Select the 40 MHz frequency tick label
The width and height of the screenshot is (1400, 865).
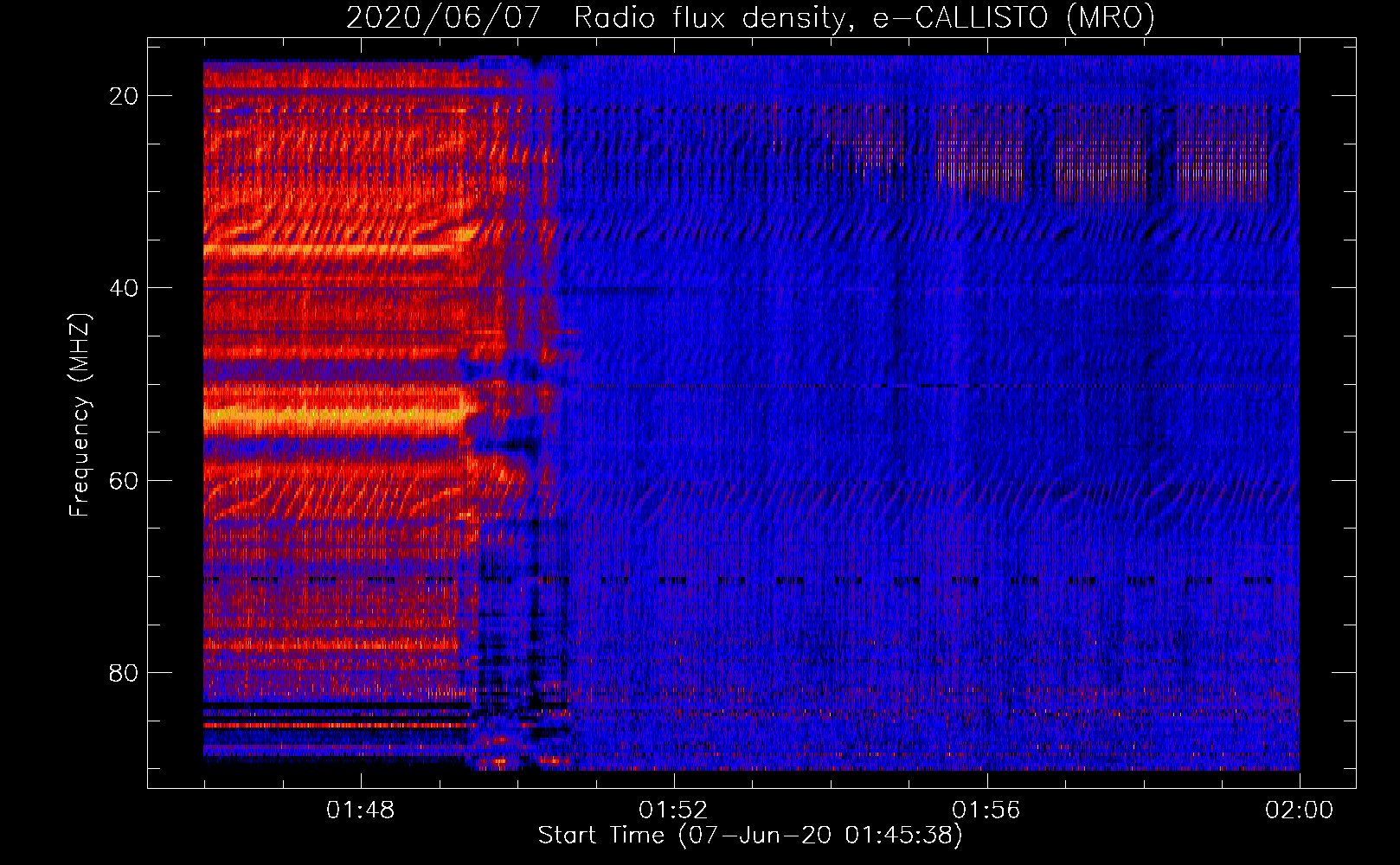(124, 288)
